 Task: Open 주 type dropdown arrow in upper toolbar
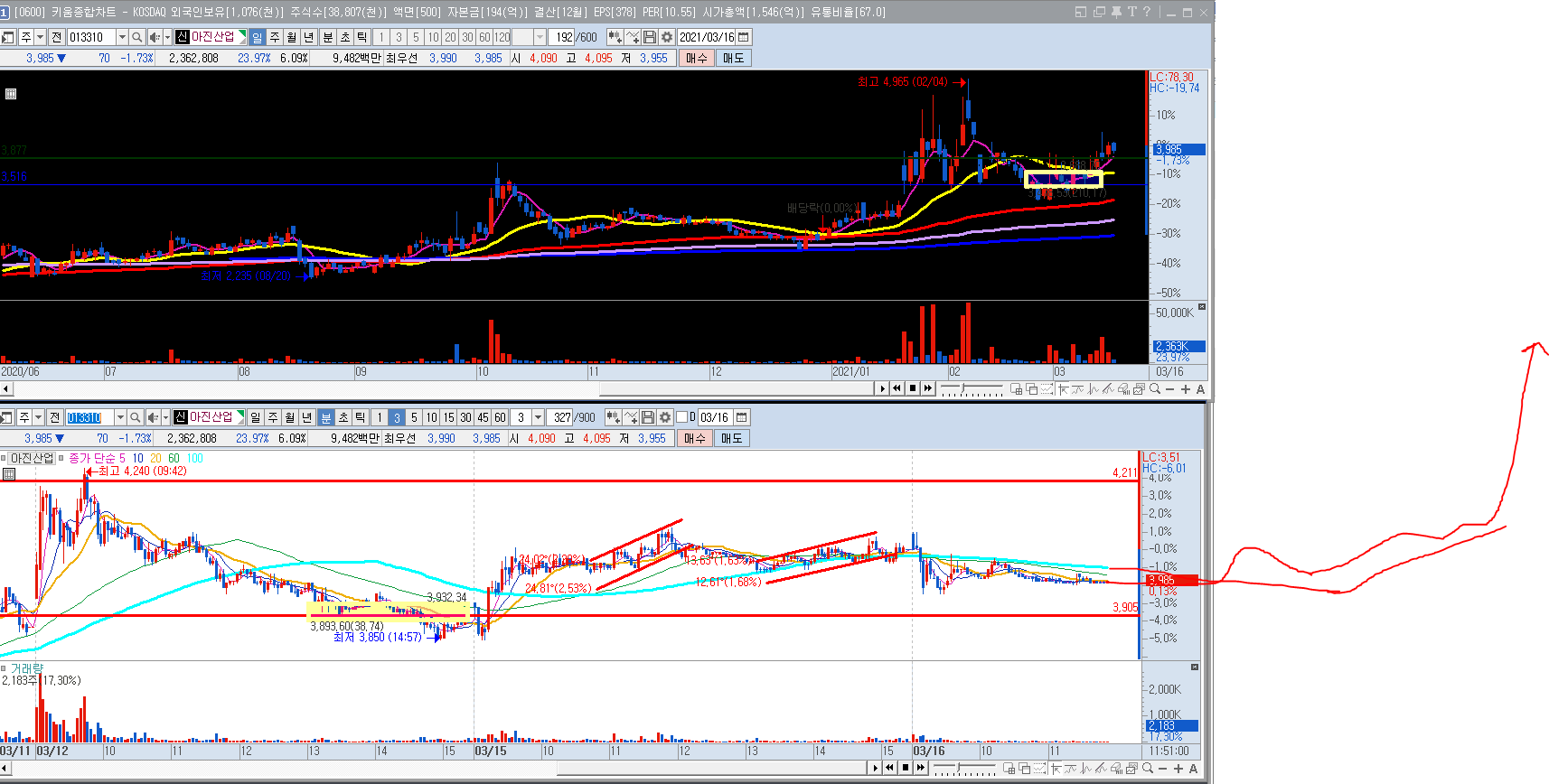coord(41,37)
